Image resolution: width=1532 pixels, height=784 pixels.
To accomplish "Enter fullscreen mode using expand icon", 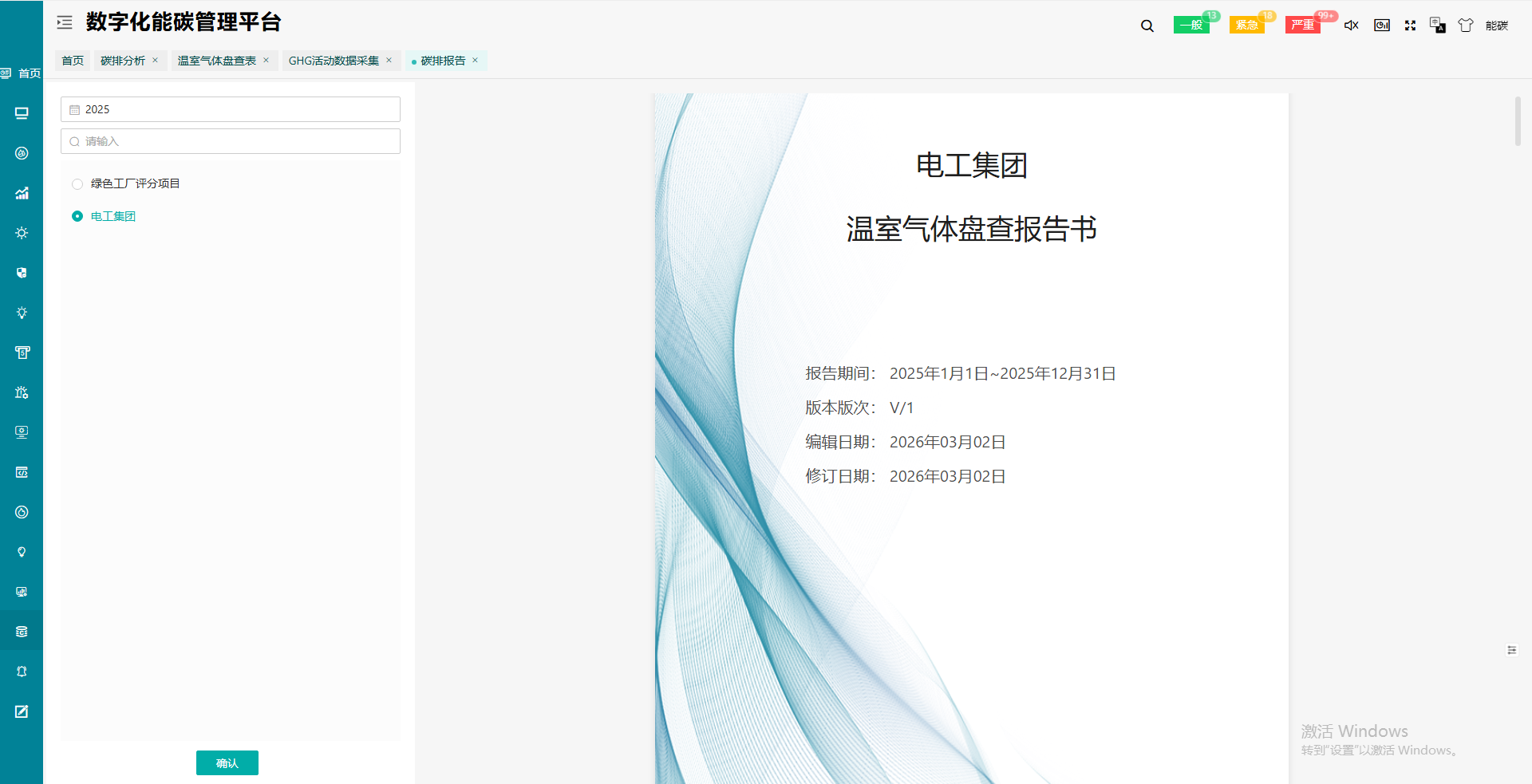I will pos(1410,26).
